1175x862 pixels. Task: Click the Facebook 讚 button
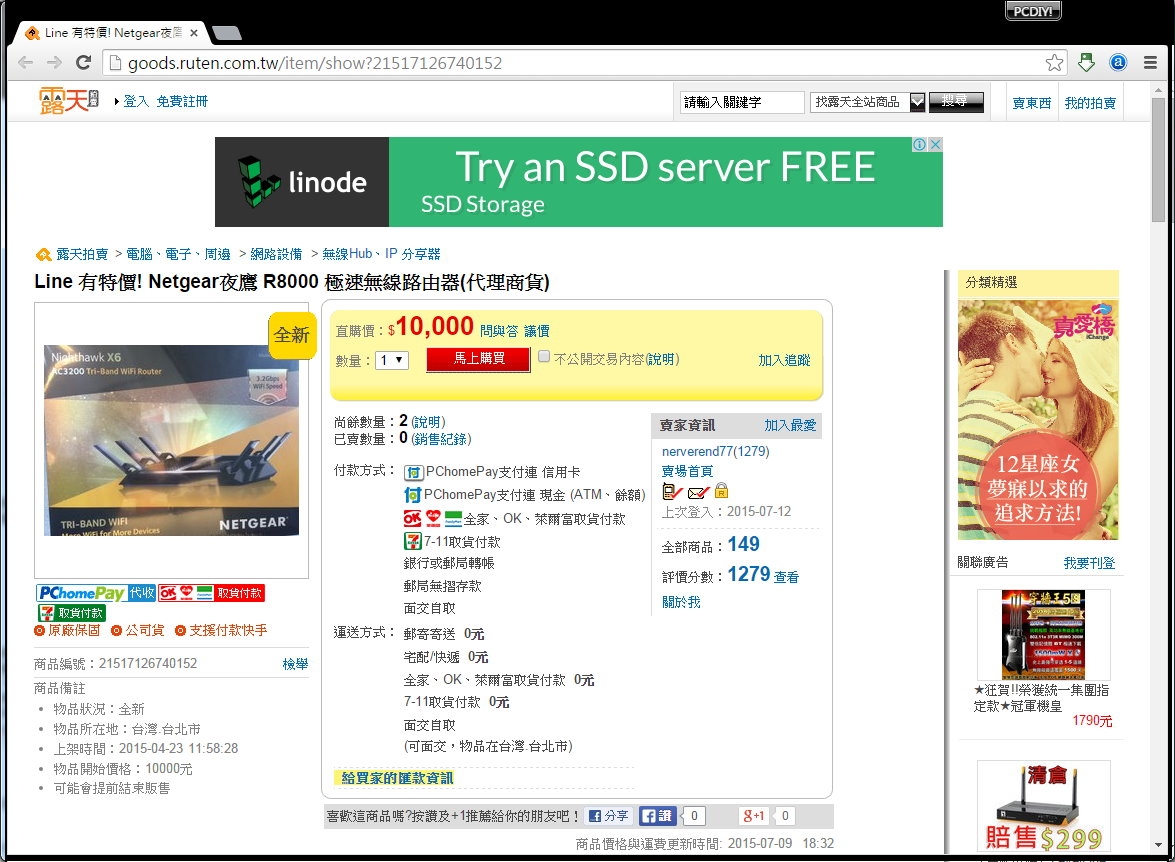(x=658, y=816)
